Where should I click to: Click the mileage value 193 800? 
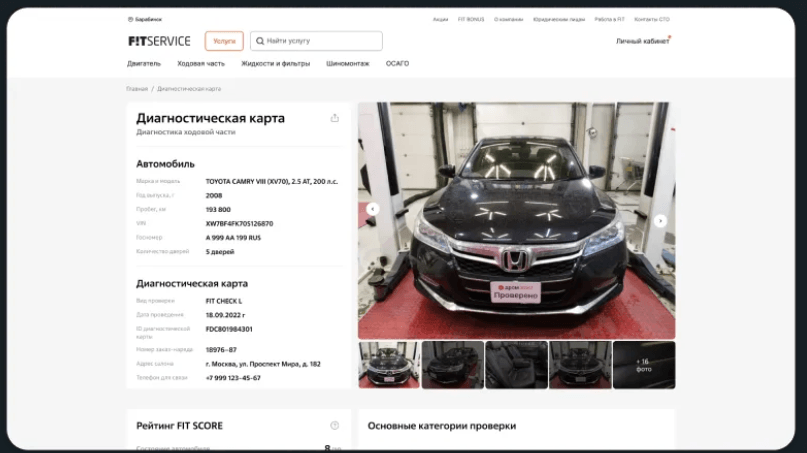coord(218,210)
